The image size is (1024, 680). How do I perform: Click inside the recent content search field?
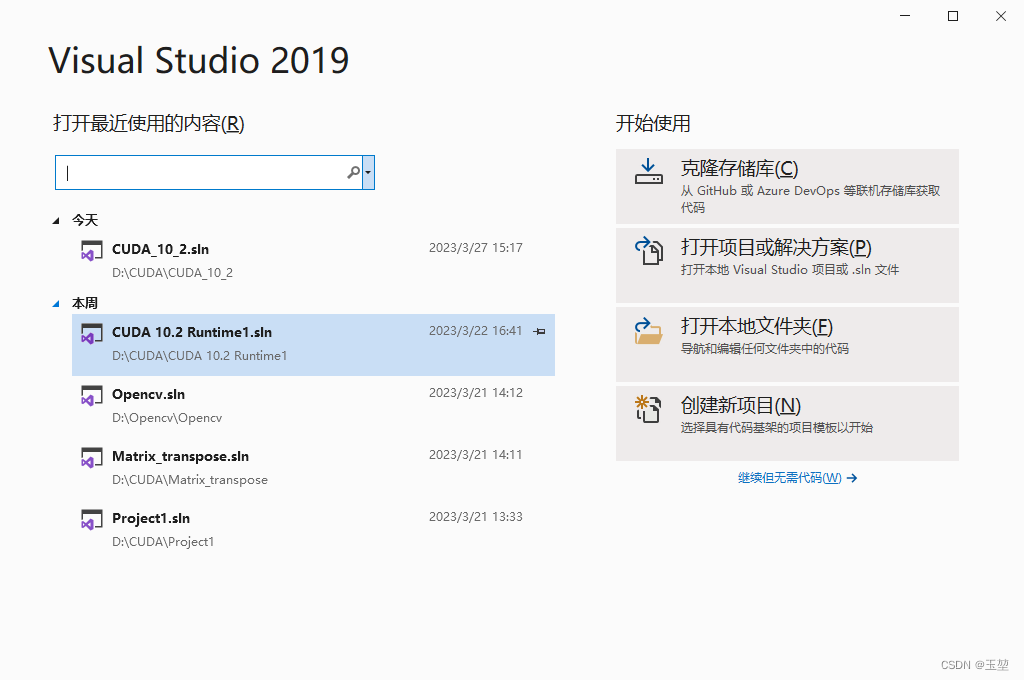click(200, 171)
